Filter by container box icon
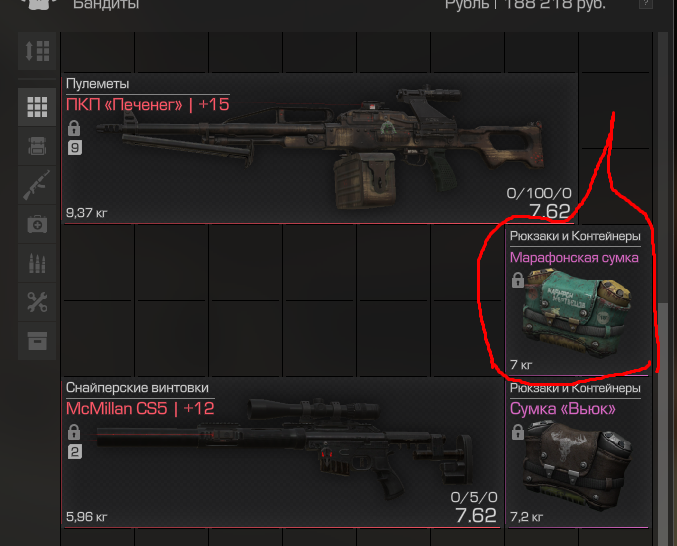Image resolution: width=677 pixels, height=546 pixels. (x=37, y=341)
